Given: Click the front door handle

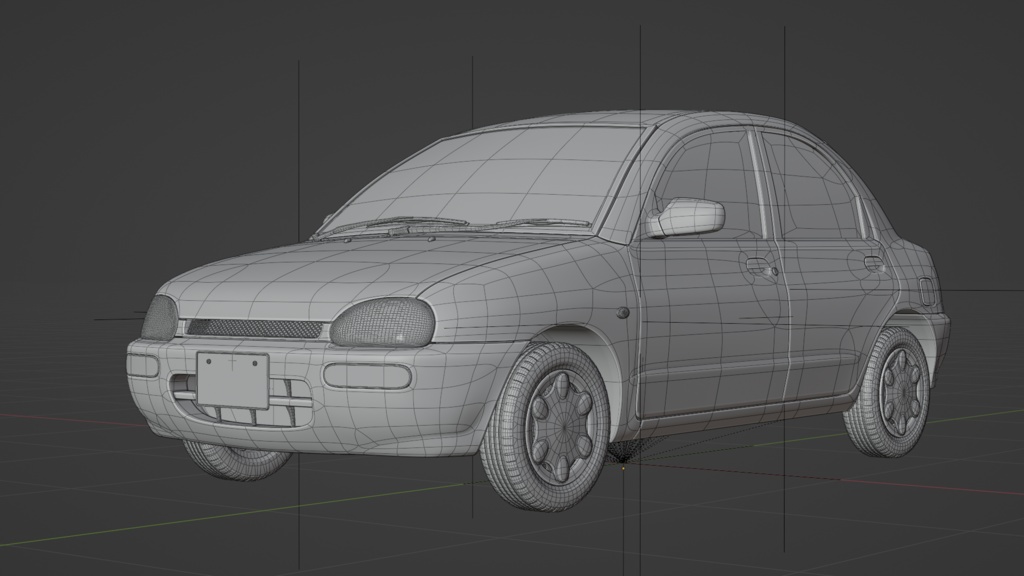Looking at the screenshot, I should click(761, 266).
